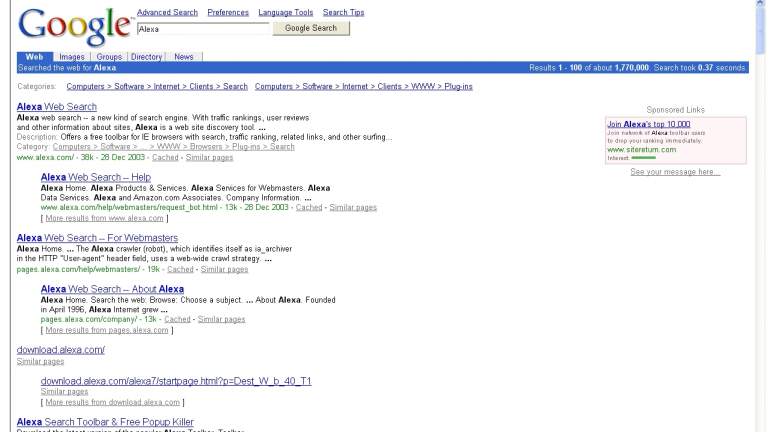Show more results from pages.alexa.com

pos(107,330)
